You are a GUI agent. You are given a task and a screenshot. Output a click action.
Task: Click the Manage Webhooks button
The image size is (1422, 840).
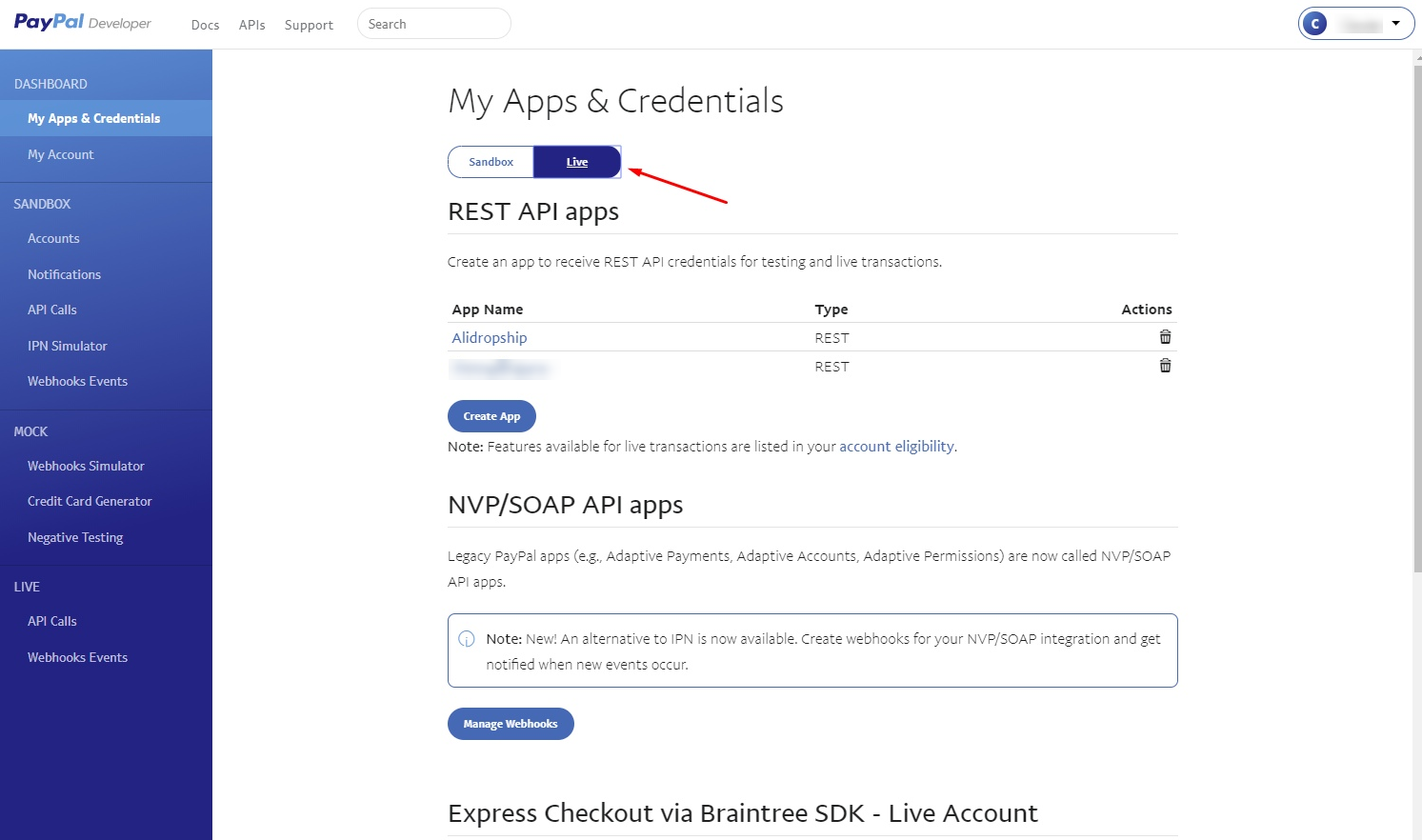point(511,724)
